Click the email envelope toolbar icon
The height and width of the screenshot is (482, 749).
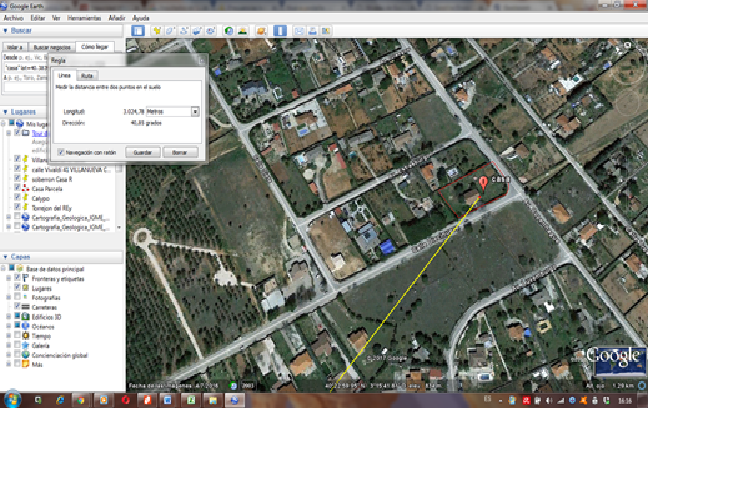299,31
